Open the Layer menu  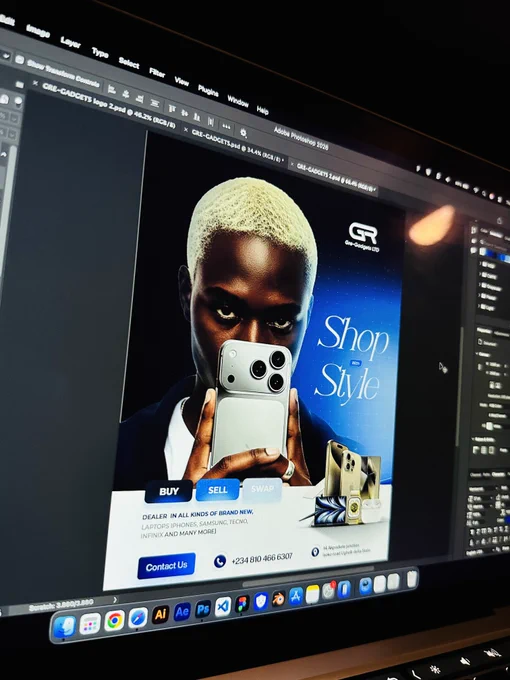pyautogui.click(x=70, y=42)
